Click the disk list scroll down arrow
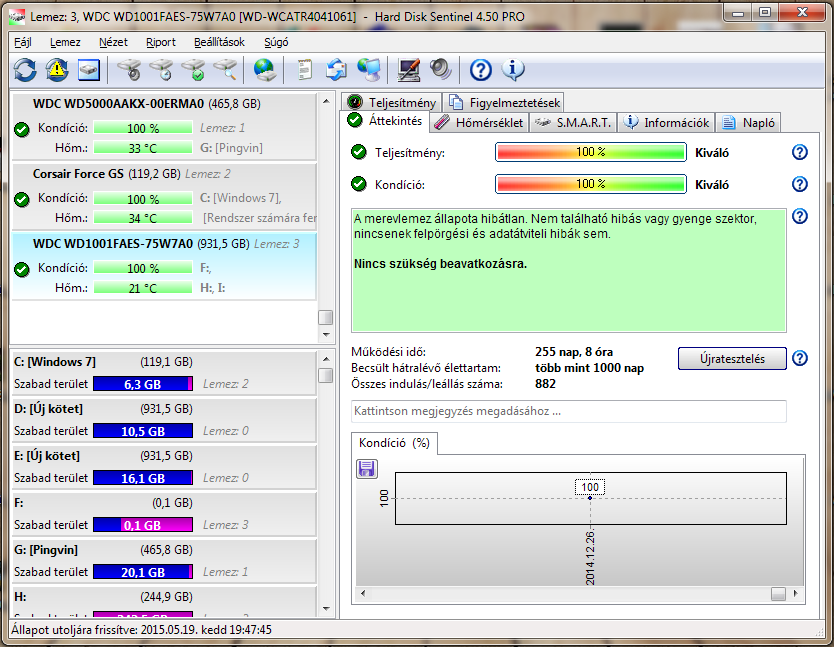 326,335
